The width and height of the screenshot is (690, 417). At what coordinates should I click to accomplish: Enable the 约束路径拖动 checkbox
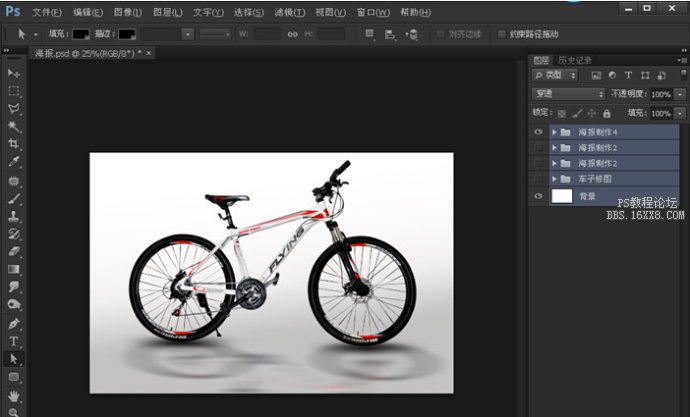coord(501,34)
